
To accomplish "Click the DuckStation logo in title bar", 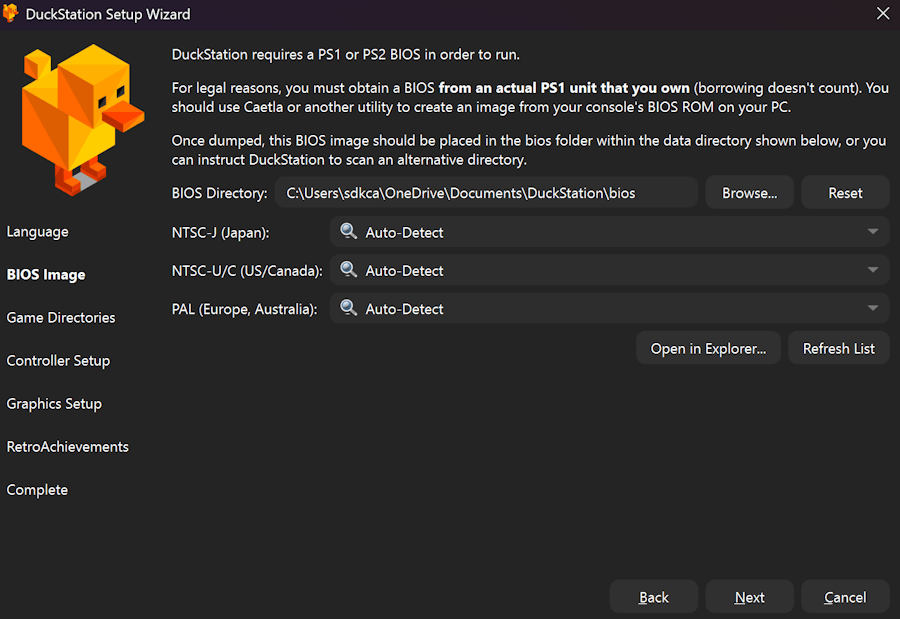I will point(11,14).
